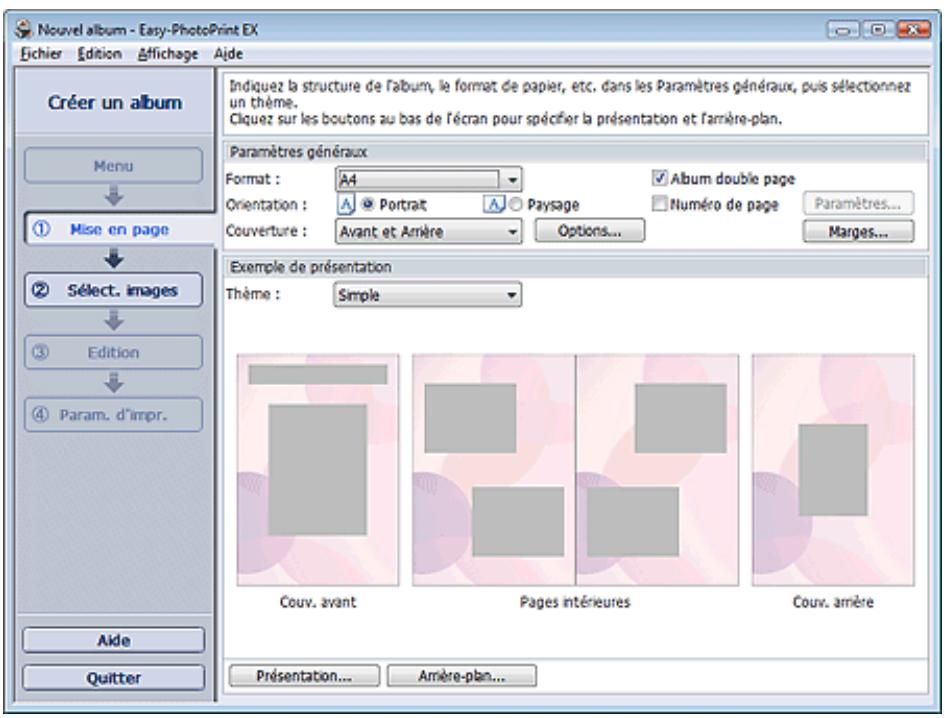
Task: Enable the Numéro de page checkbox
Action: [x=660, y=204]
